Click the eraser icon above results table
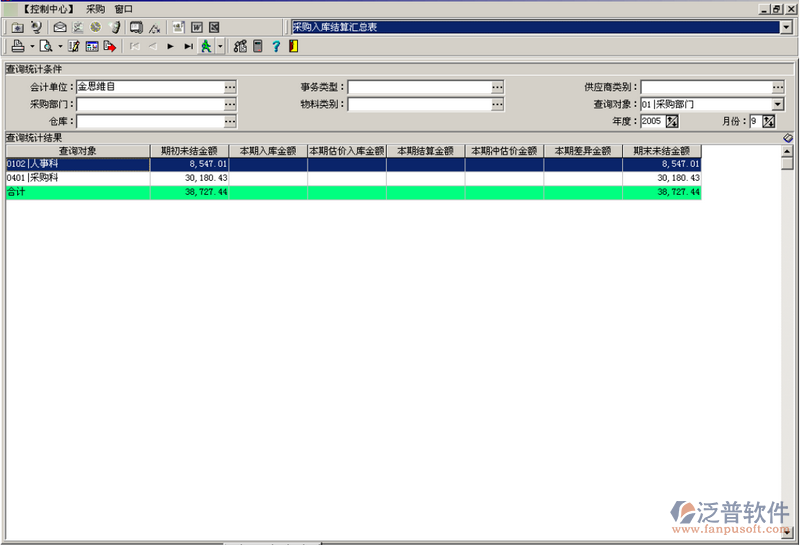 tap(788, 137)
